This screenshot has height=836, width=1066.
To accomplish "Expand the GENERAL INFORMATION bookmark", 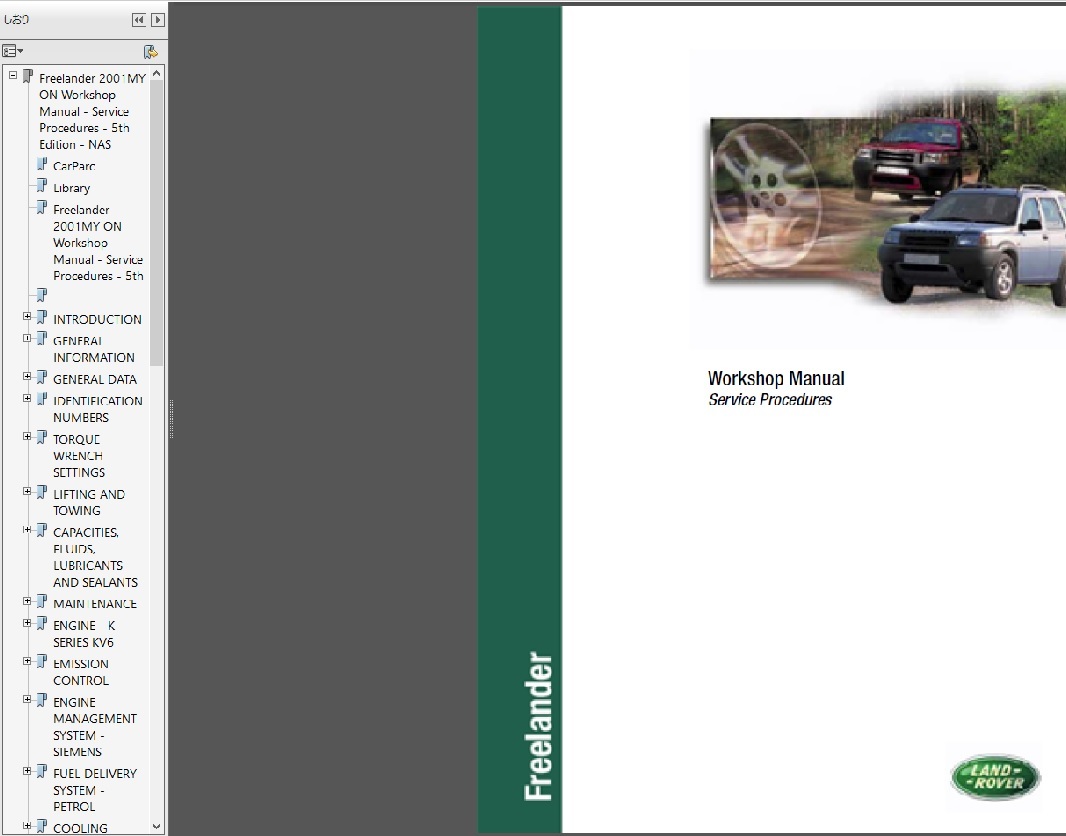I will tap(27, 338).
